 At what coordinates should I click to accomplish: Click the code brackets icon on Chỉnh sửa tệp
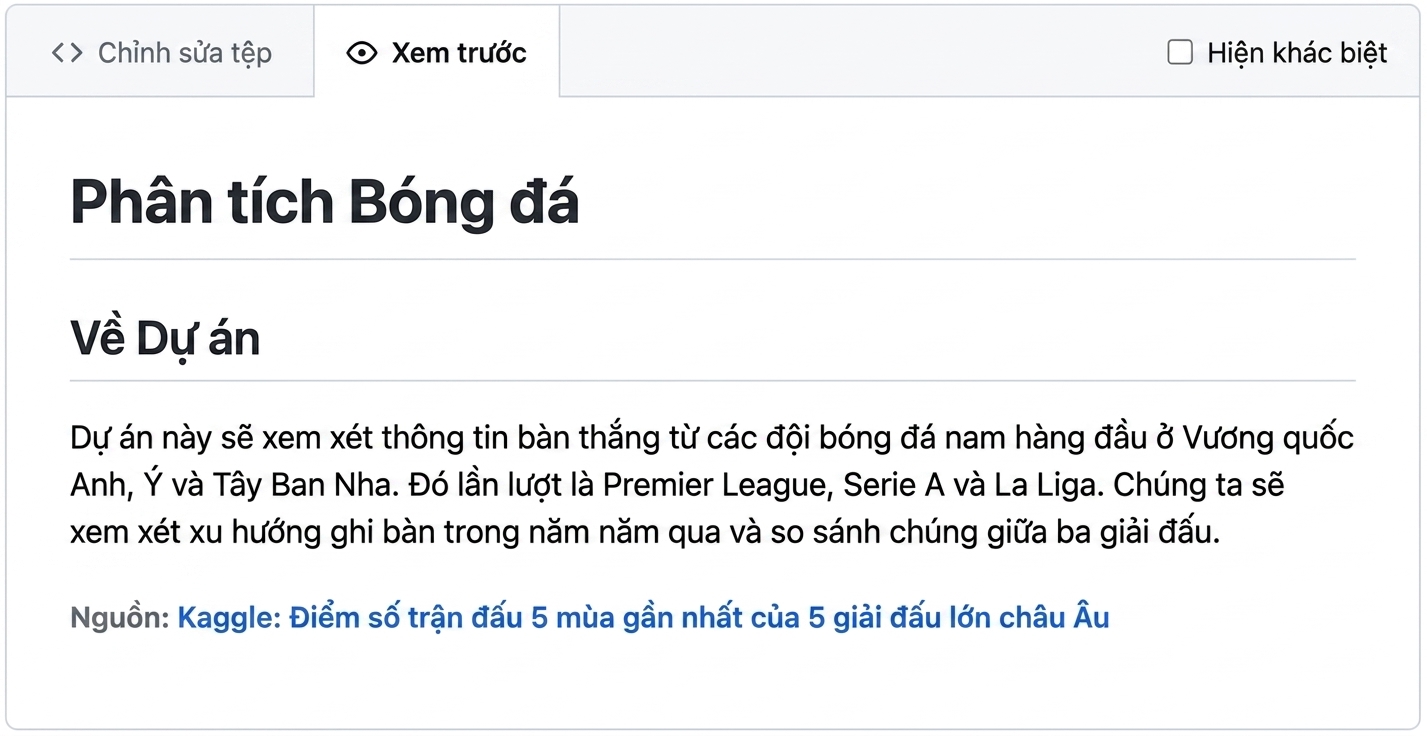tap(67, 53)
